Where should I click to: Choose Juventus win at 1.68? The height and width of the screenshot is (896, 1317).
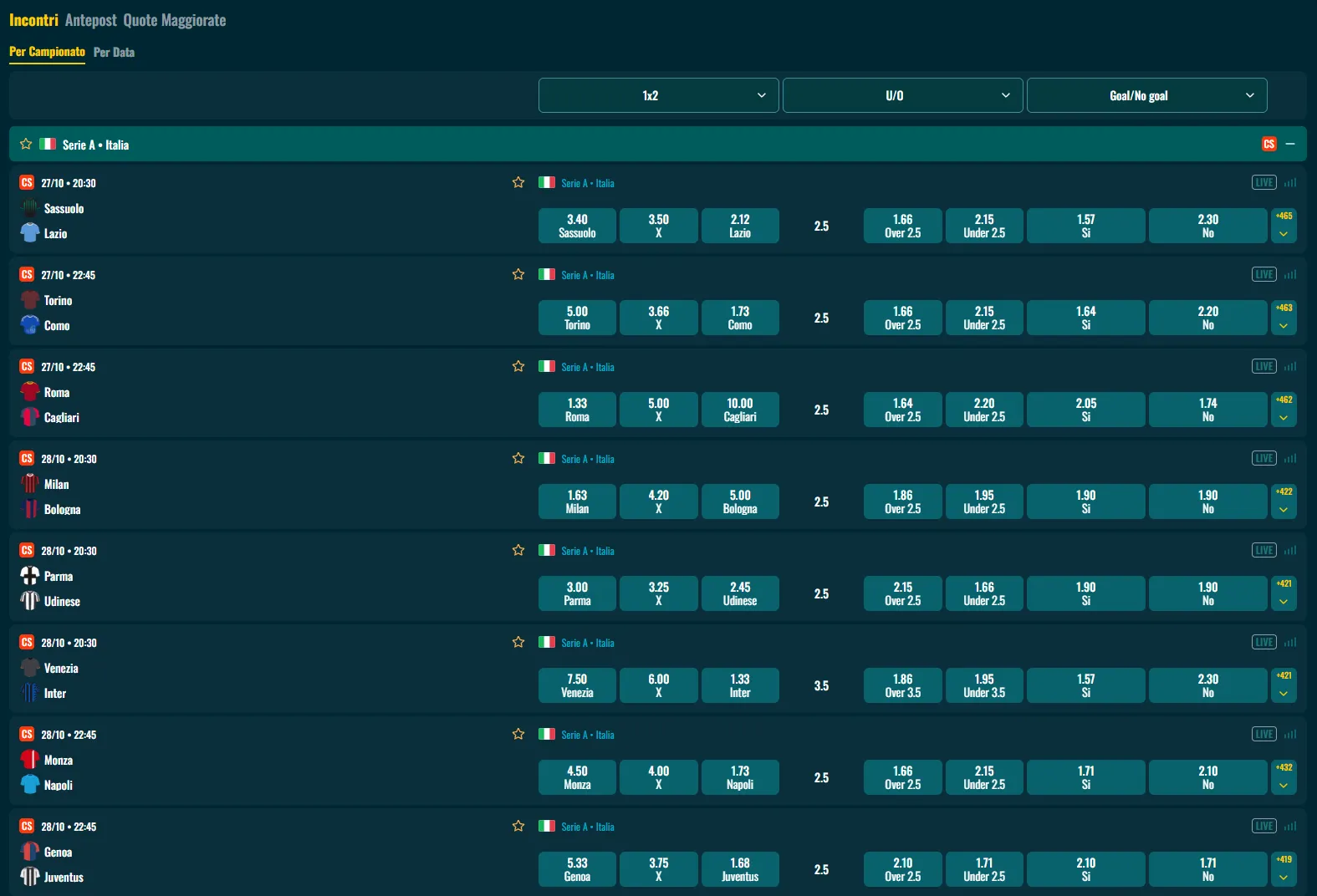[x=740, y=869]
